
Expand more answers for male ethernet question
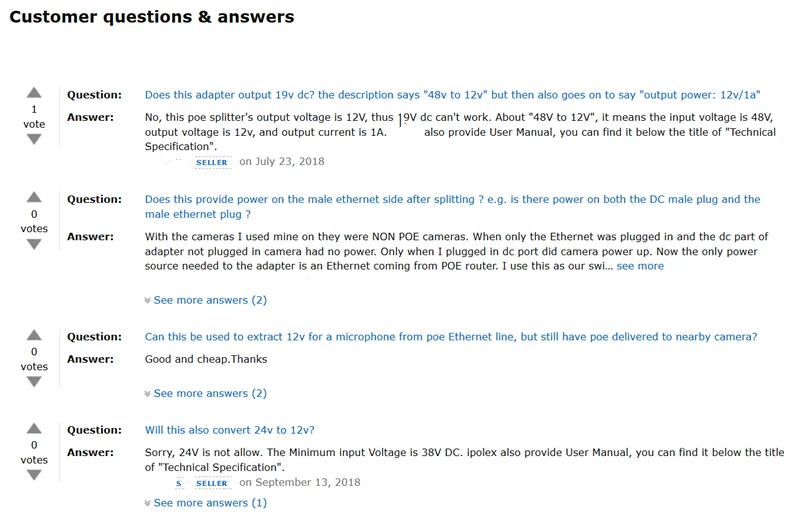(206, 300)
